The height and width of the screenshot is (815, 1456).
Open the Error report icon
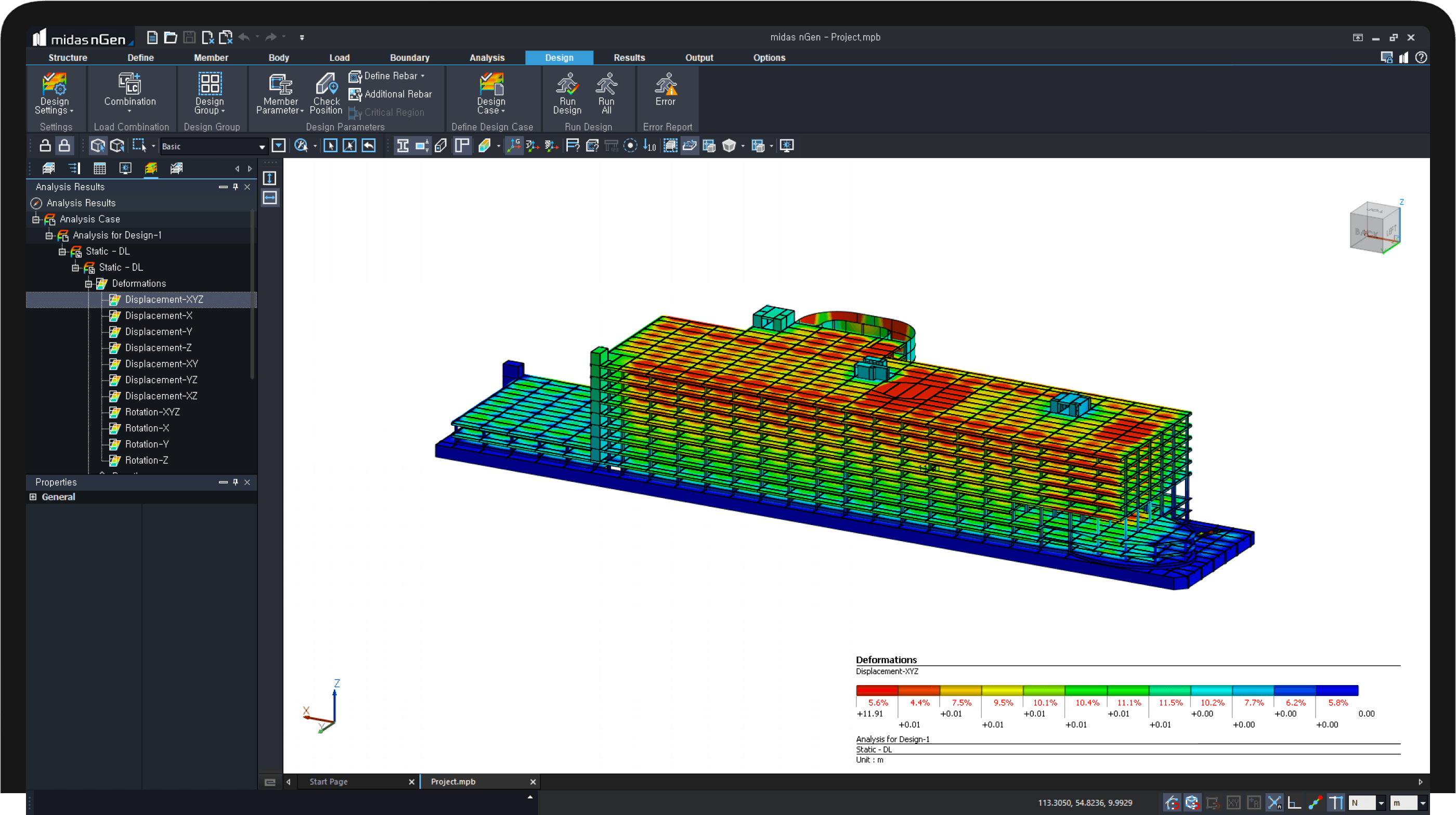[x=665, y=89]
